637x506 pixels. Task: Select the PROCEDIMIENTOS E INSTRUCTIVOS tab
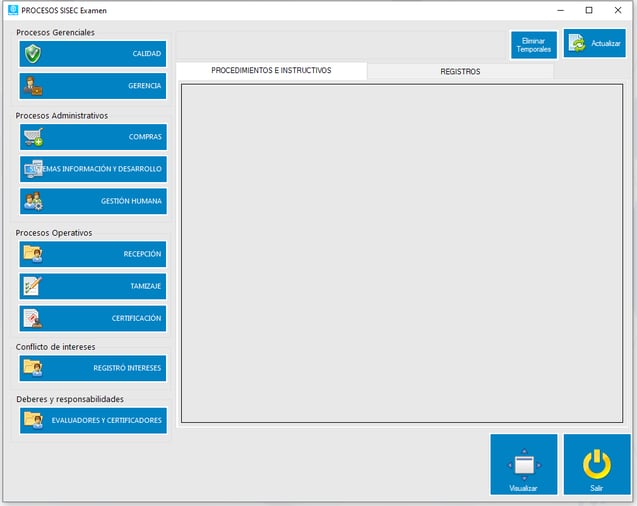click(x=271, y=72)
